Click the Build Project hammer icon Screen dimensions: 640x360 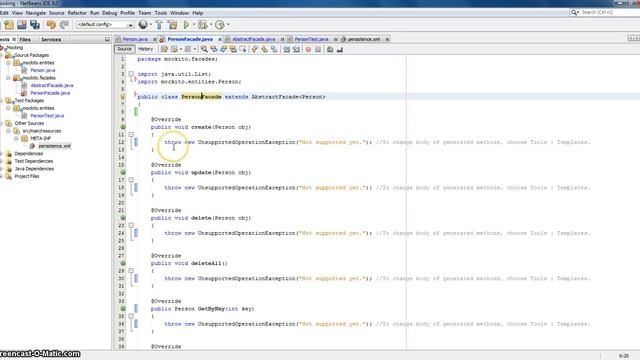(x=159, y=25)
